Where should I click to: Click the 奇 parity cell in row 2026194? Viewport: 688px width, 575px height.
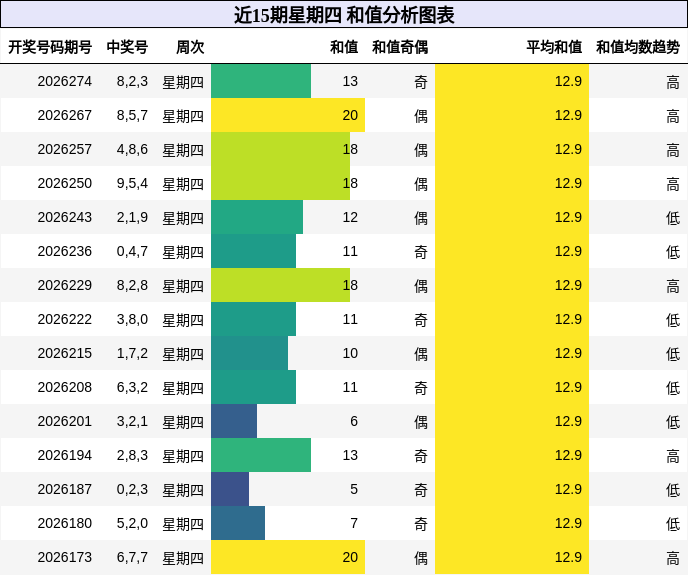[421, 456]
